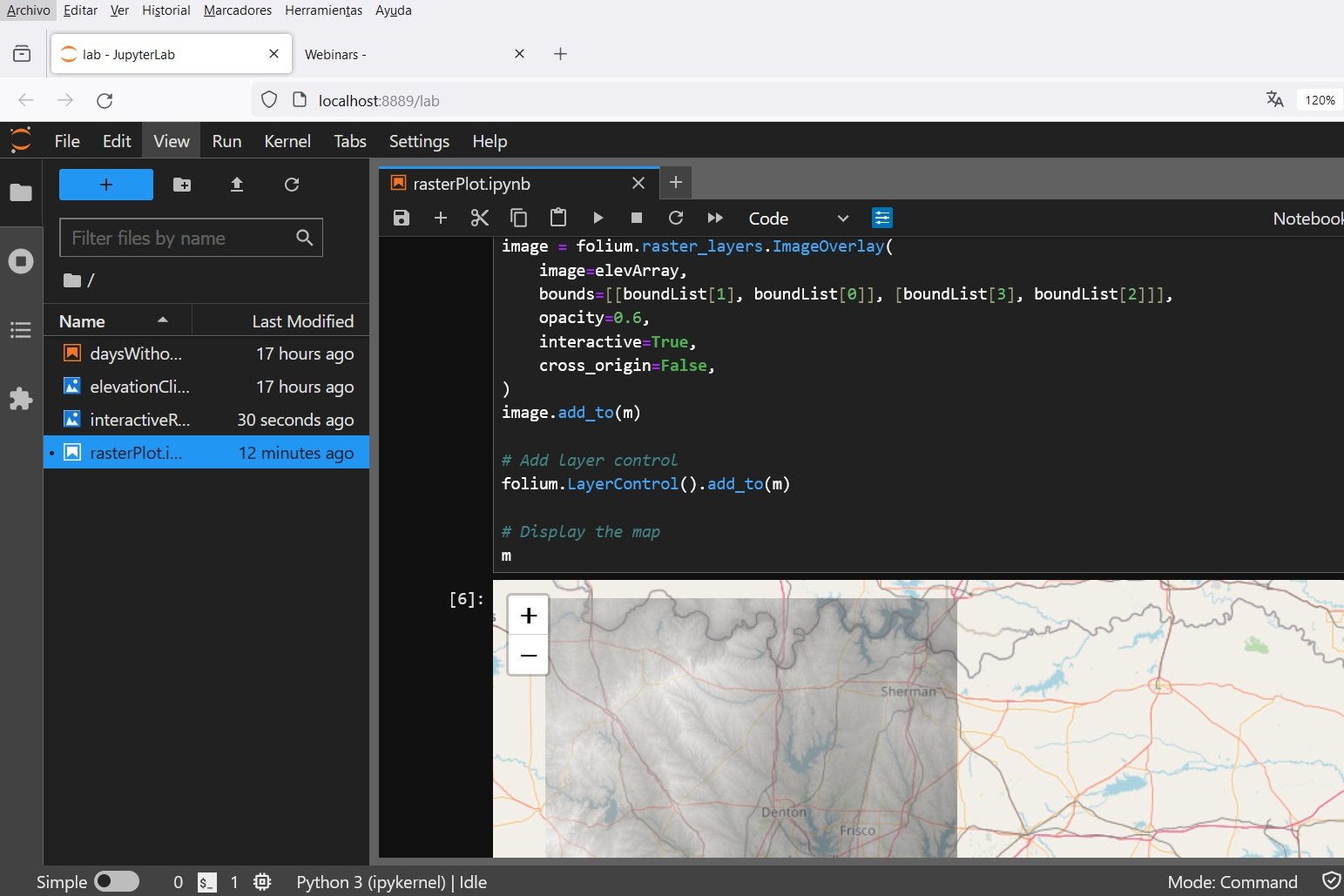Open the Code cell type dropdown
Screen dimensions: 1344x896
(x=798, y=219)
